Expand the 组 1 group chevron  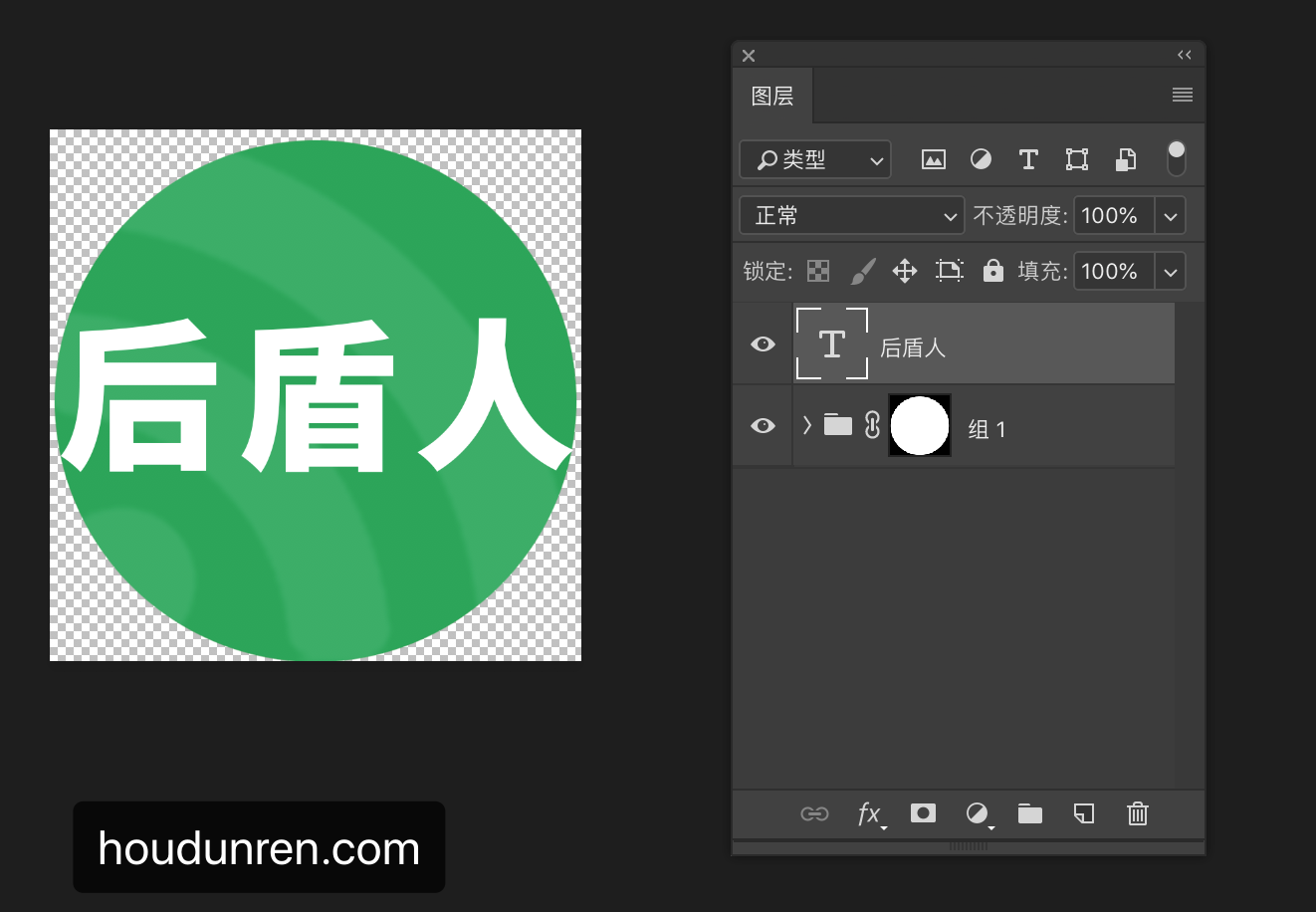pos(807,426)
